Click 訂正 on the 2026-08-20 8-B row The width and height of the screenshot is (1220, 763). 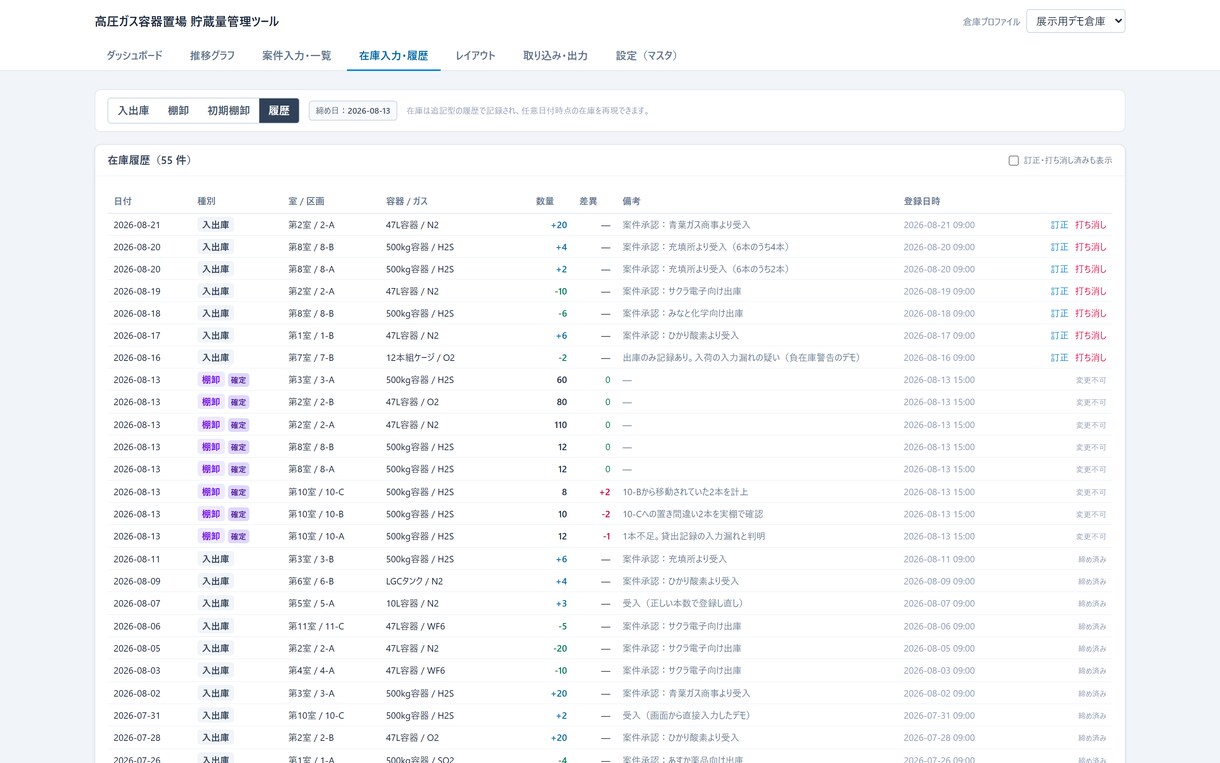pos(1059,247)
